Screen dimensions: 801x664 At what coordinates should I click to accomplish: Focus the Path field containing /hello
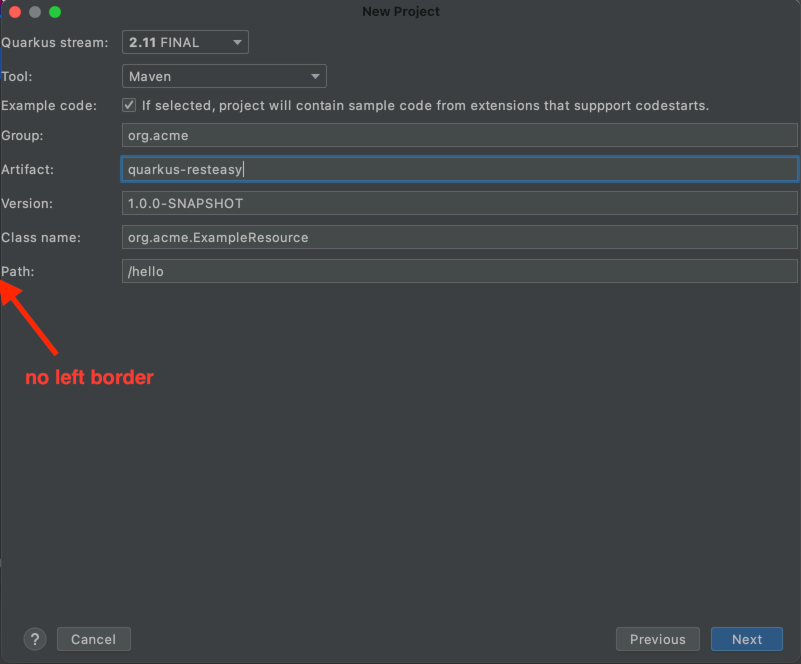point(460,271)
